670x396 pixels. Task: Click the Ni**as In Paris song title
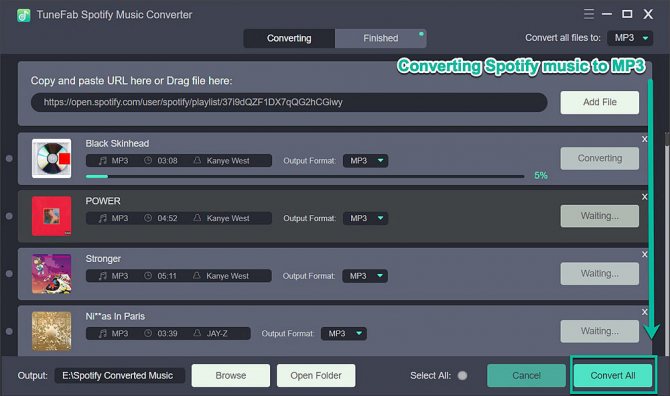(x=115, y=317)
